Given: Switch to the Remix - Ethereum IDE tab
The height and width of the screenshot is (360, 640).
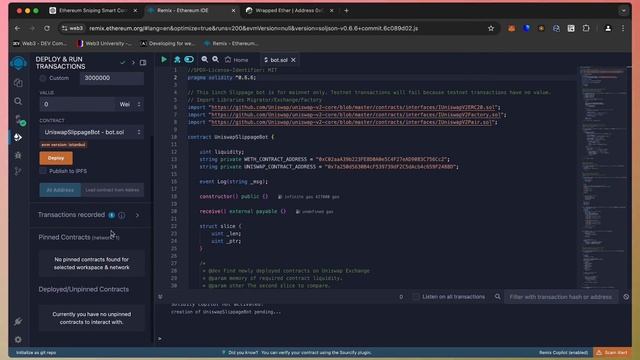Looking at the screenshot, I should point(191,11).
